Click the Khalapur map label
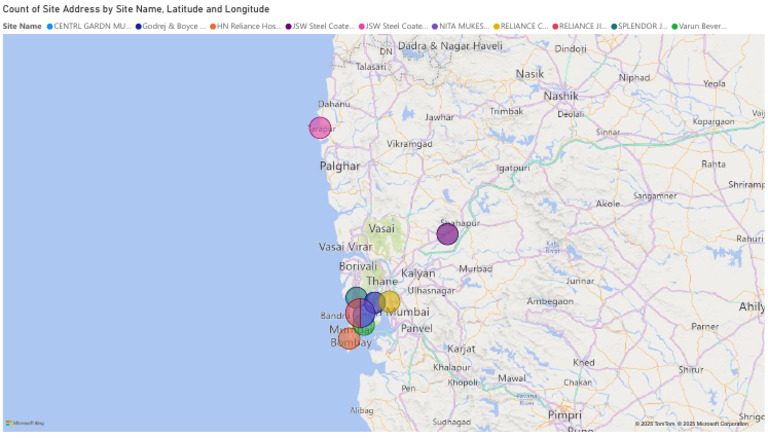 click(452, 367)
